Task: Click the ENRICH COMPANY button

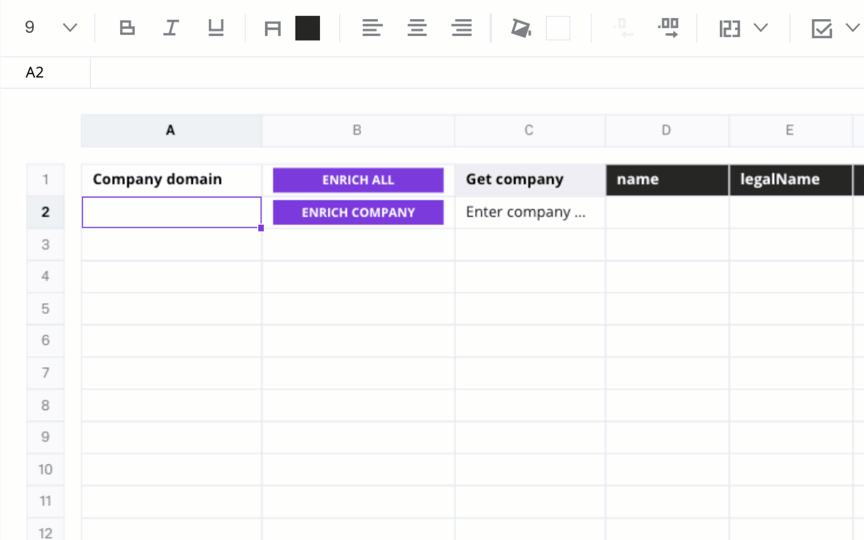Action: (358, 212)
